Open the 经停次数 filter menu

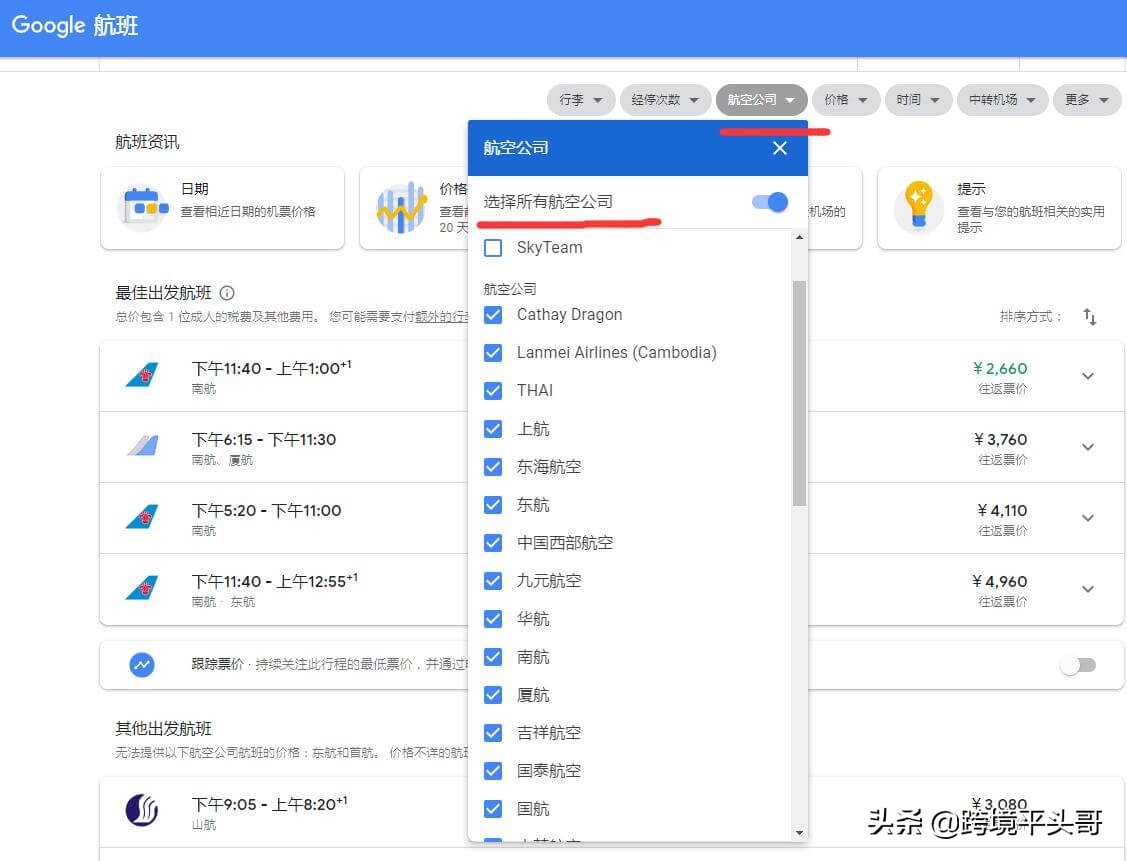[x=665, y=100]
